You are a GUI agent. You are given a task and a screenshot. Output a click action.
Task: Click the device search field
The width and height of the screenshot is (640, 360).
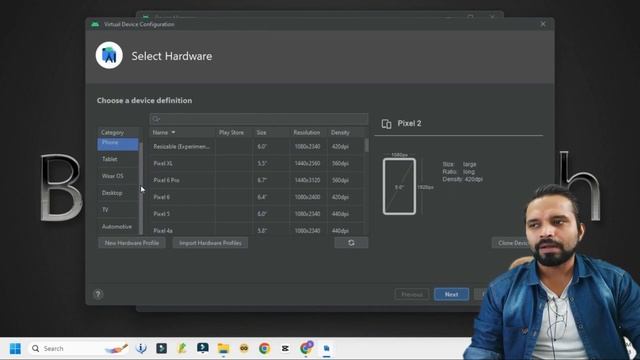[259, 119]
